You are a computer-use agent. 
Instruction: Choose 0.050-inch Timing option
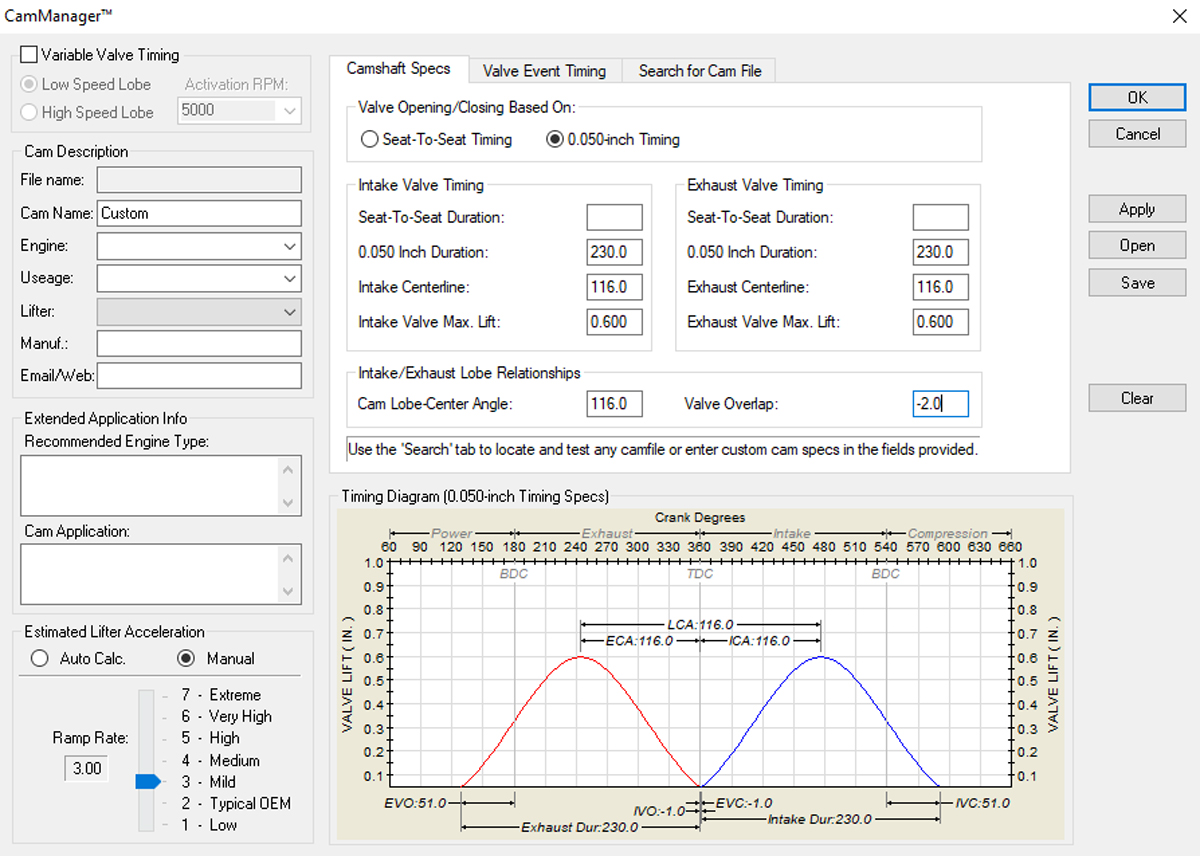554,140
